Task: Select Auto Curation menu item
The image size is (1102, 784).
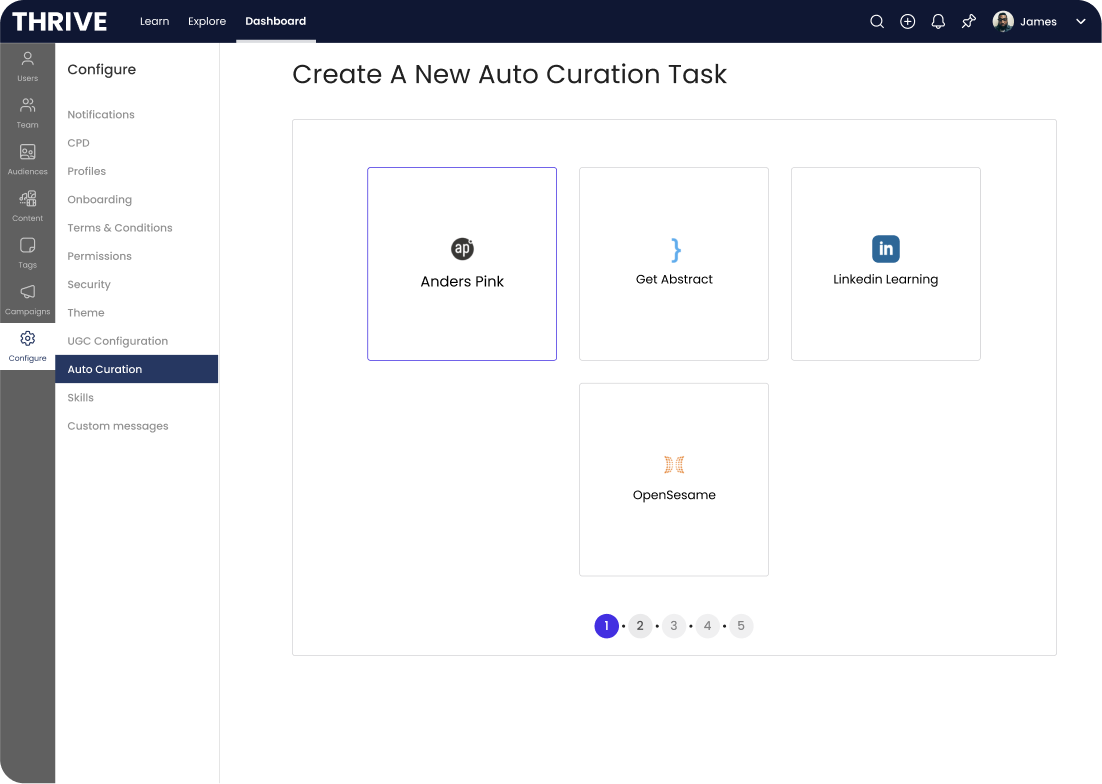Action: (x=137, y=369)
